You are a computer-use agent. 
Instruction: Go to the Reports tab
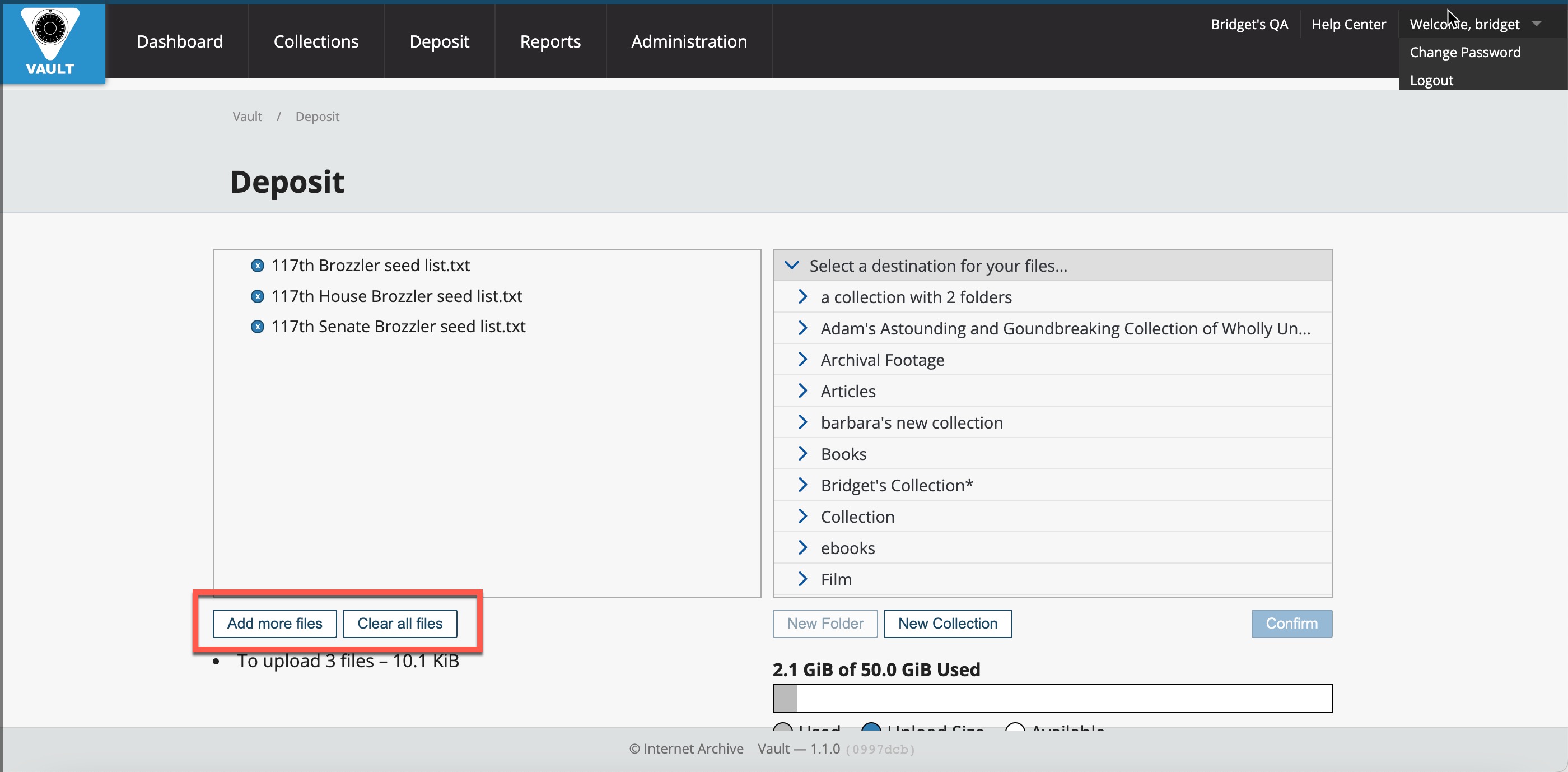[x=550, y=41]
